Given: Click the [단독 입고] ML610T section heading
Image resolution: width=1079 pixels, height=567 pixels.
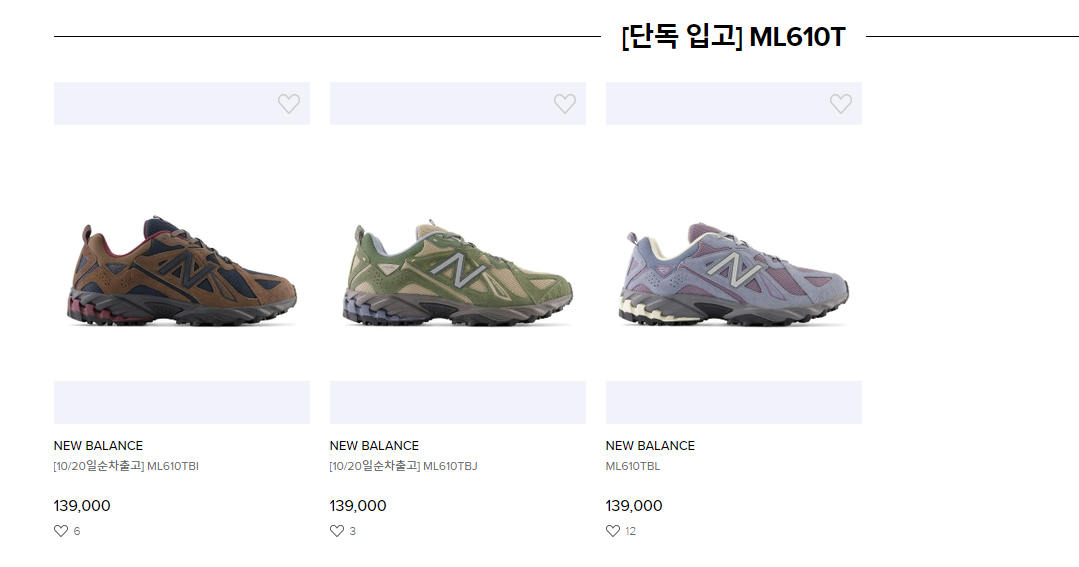Looking at the screenshot, I should click(733, 38).
